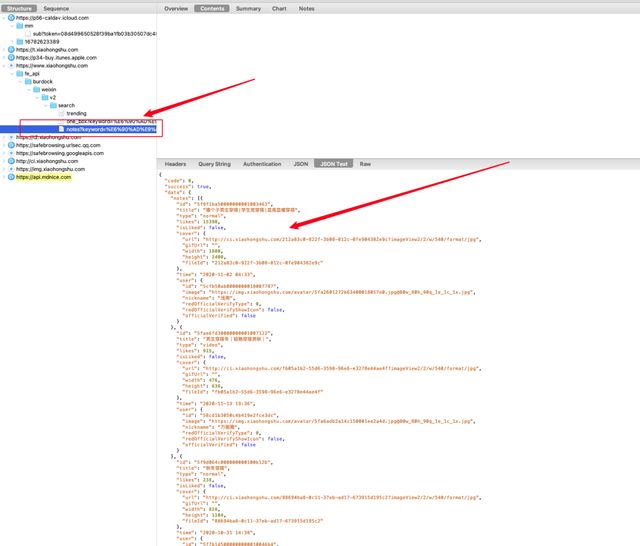Open the Query String response tab
Image resolution: width=640 pixels, height=546 pixels.
pyautogui.click(x=214, y=164)
